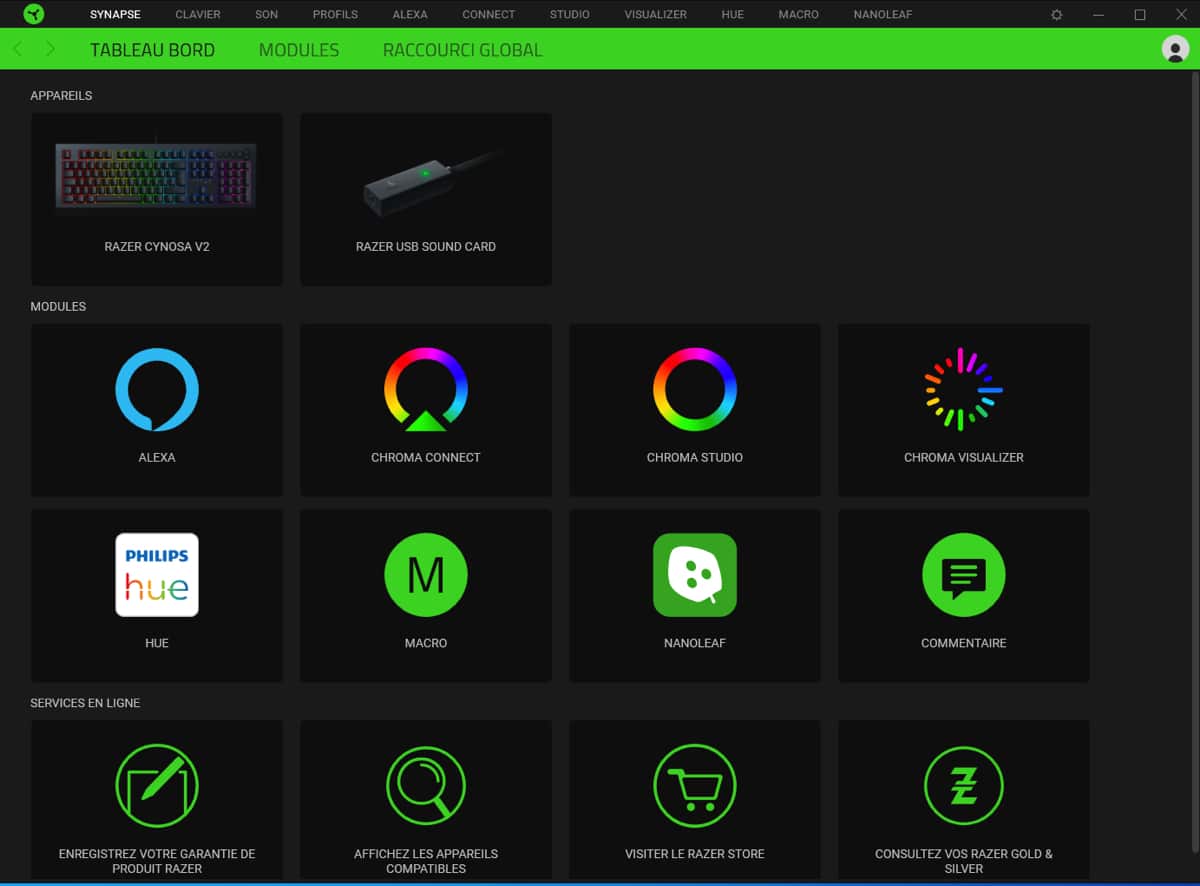Viewport: 1200px width, 886px height.
Task: Click the Razer Store shopping cart icon
Action: point(695,785)
